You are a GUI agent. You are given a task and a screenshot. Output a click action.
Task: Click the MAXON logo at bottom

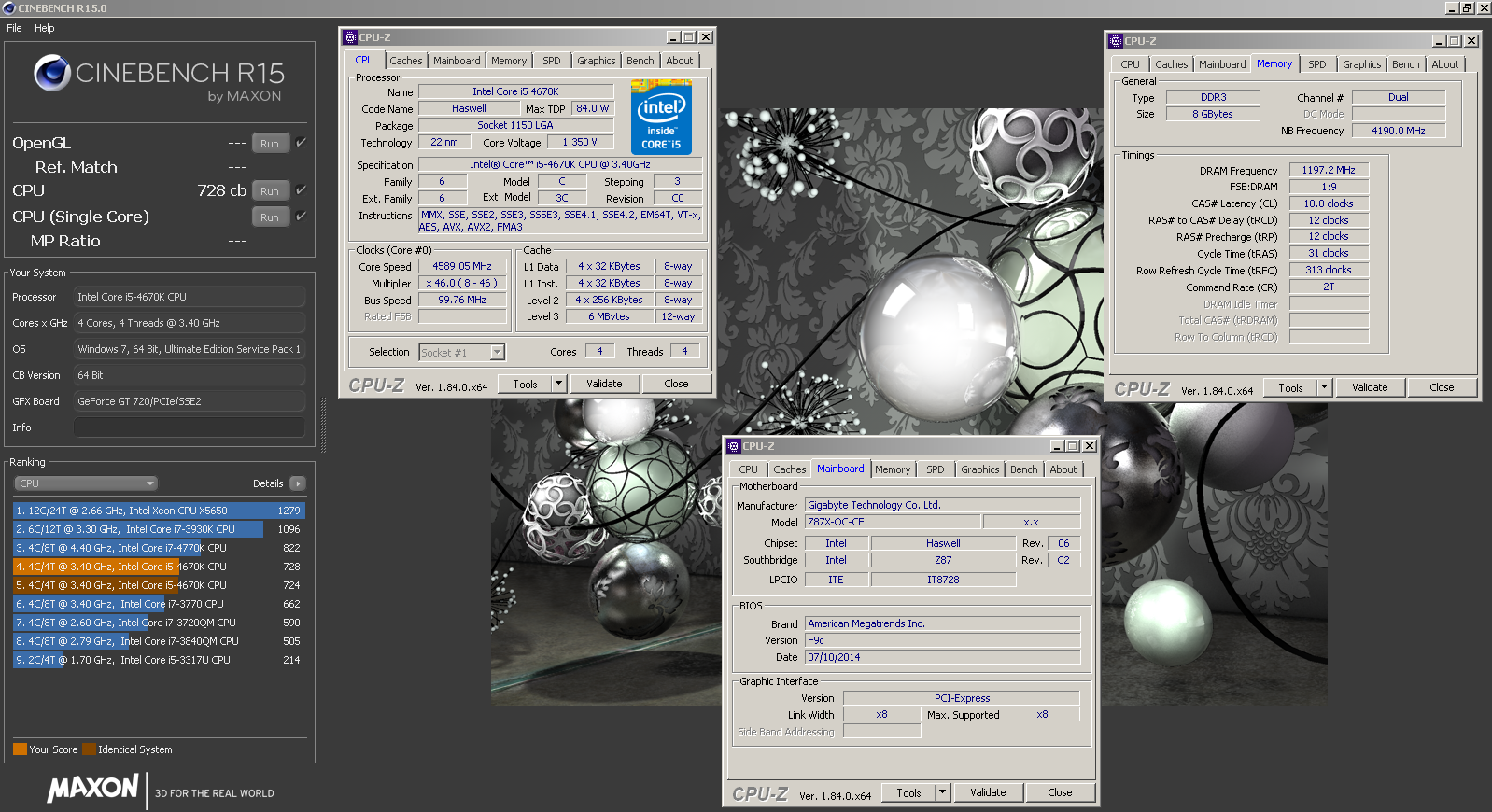(93, 789)
